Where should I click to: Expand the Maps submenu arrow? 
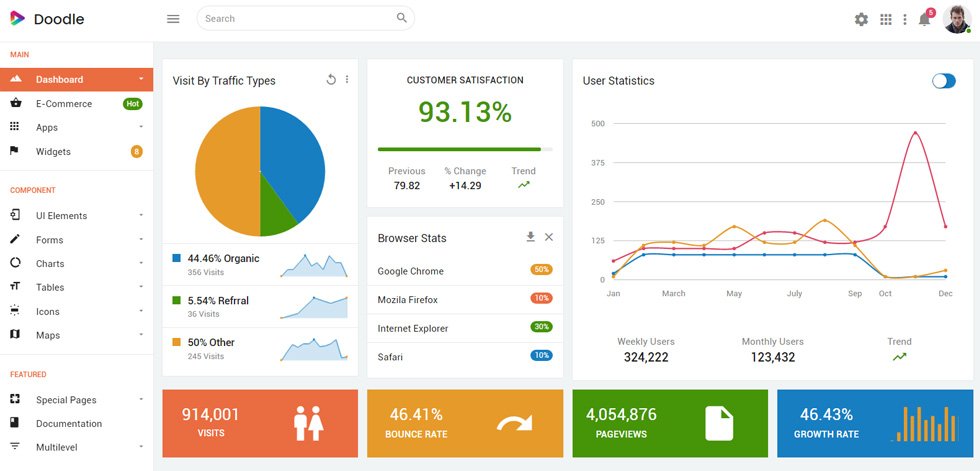(x=141, y=334)
